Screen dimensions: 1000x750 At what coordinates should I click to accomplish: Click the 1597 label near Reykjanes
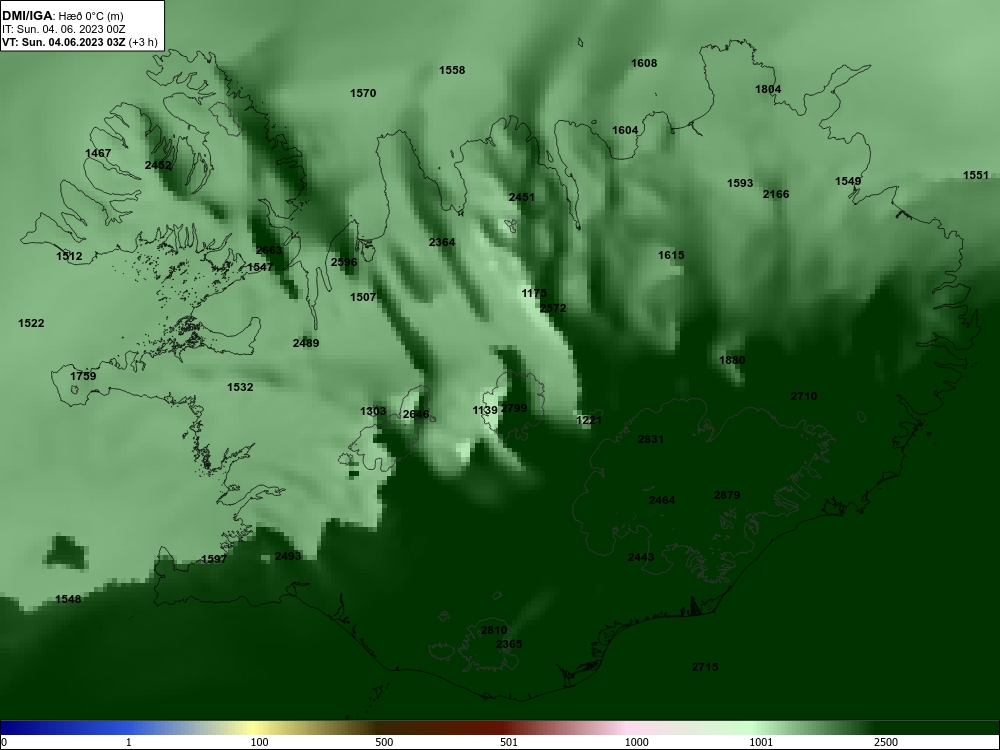coord(214,559)
